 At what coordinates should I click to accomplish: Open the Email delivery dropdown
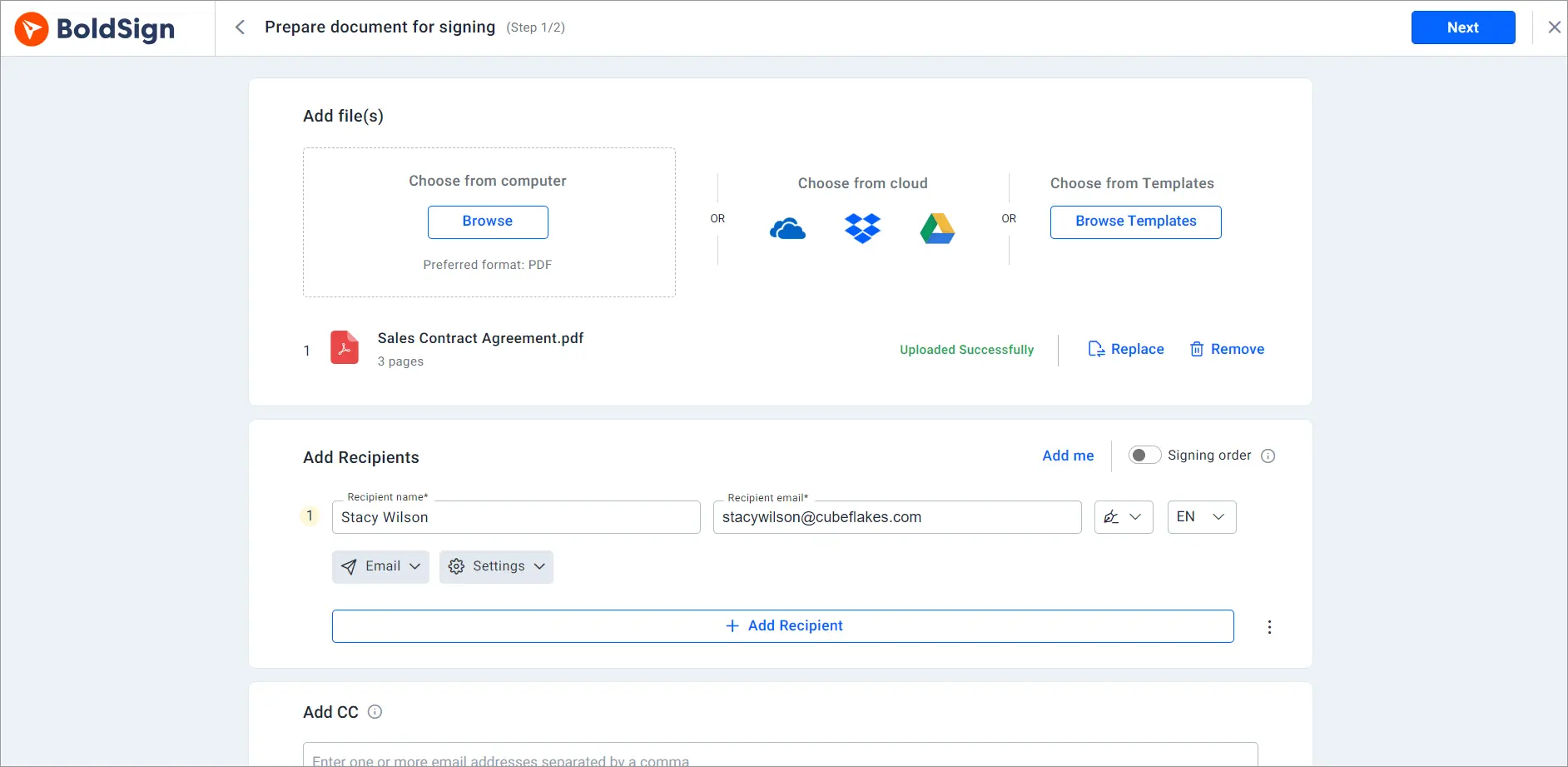380,566
